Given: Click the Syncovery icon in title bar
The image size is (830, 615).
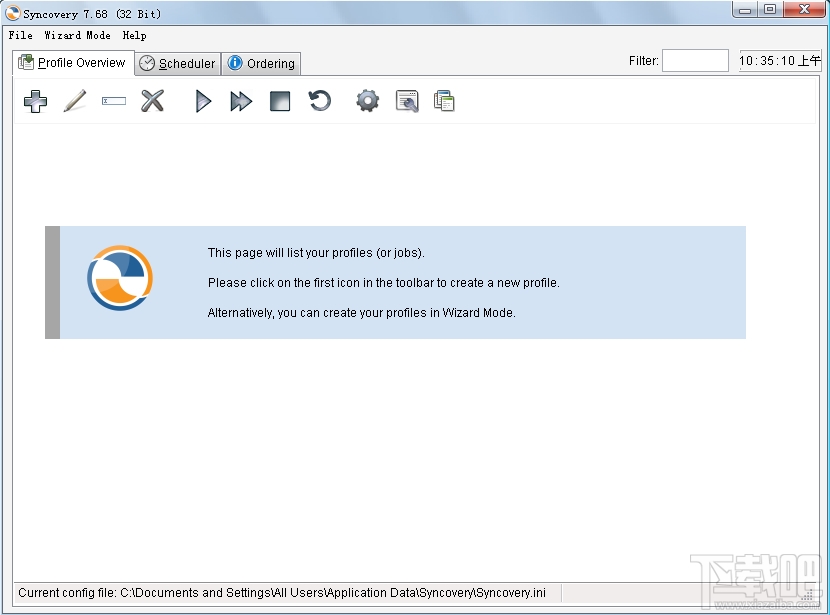Looking at the screenshot, I should pyautogui.click(x=13, y=13).
